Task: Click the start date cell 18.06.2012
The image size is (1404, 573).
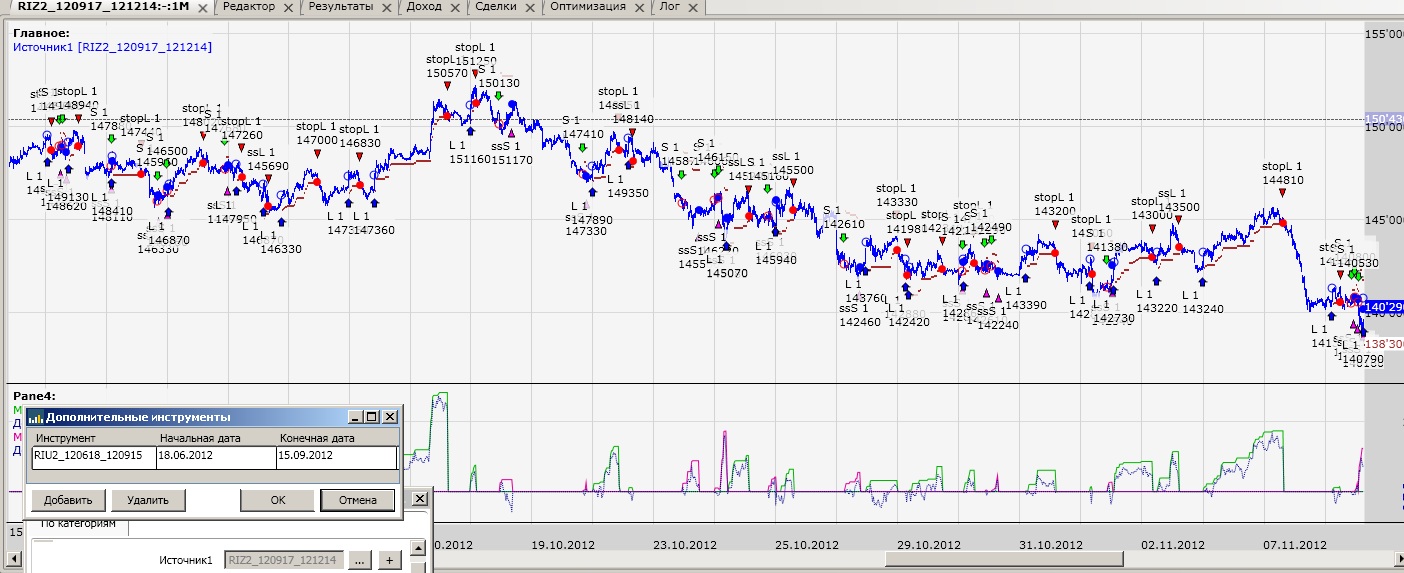Action: coord(215,455)
